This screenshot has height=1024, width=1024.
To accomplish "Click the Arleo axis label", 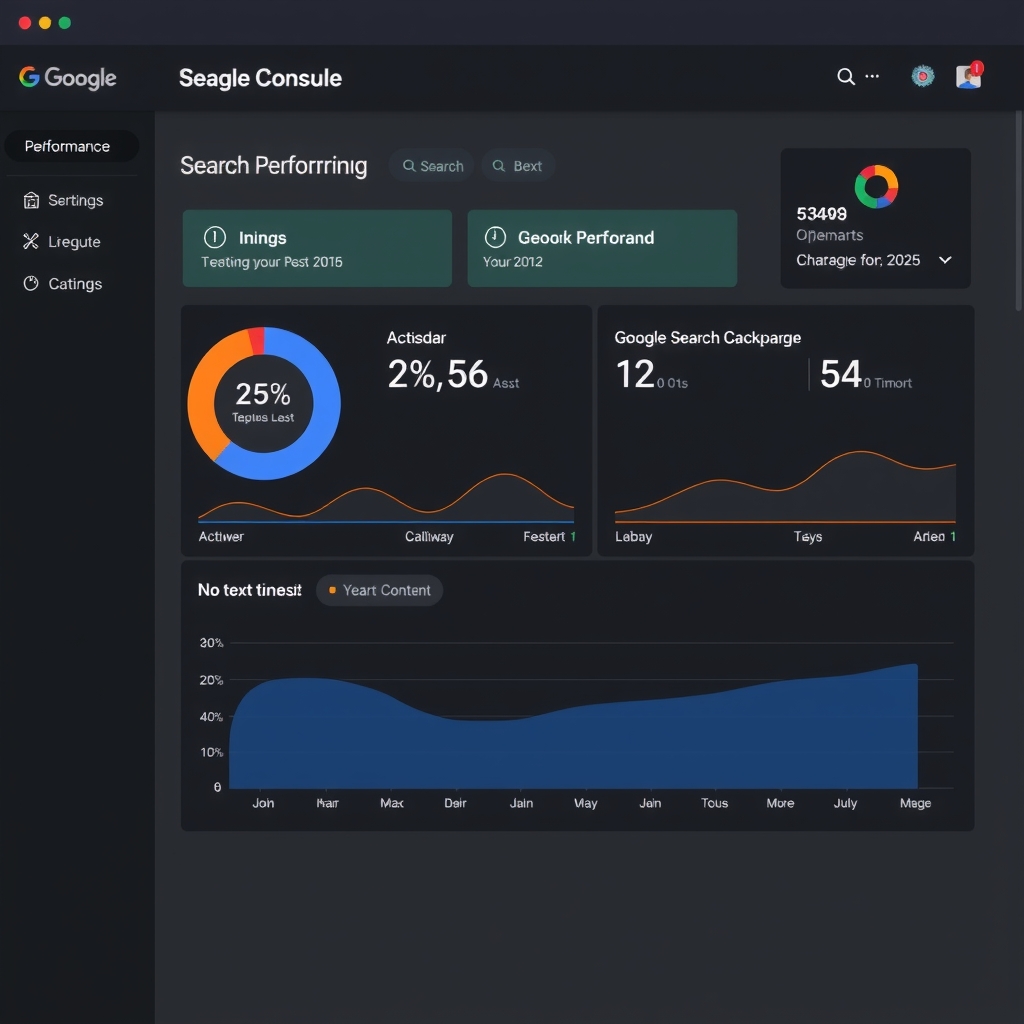I will click(929, 537).
